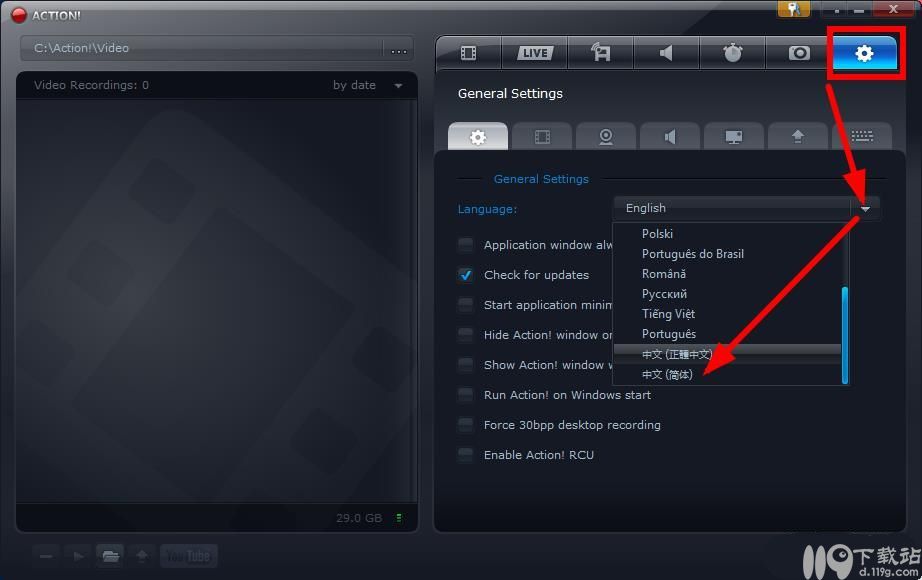The height and width of the screenshot is (580, 922).
Task: Click the browse '...' button for video path
Action: click(399, 49)
